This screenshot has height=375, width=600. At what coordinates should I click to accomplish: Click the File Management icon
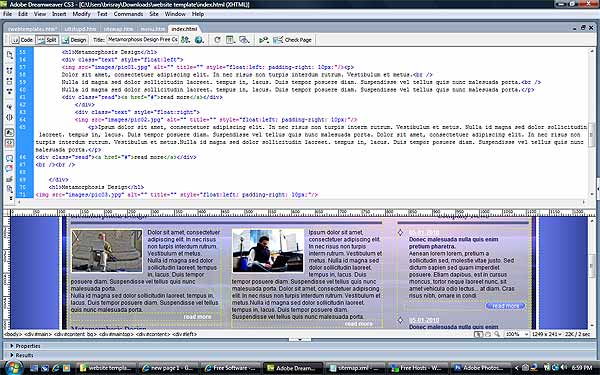pyautogui.click(x=186, y=40)
